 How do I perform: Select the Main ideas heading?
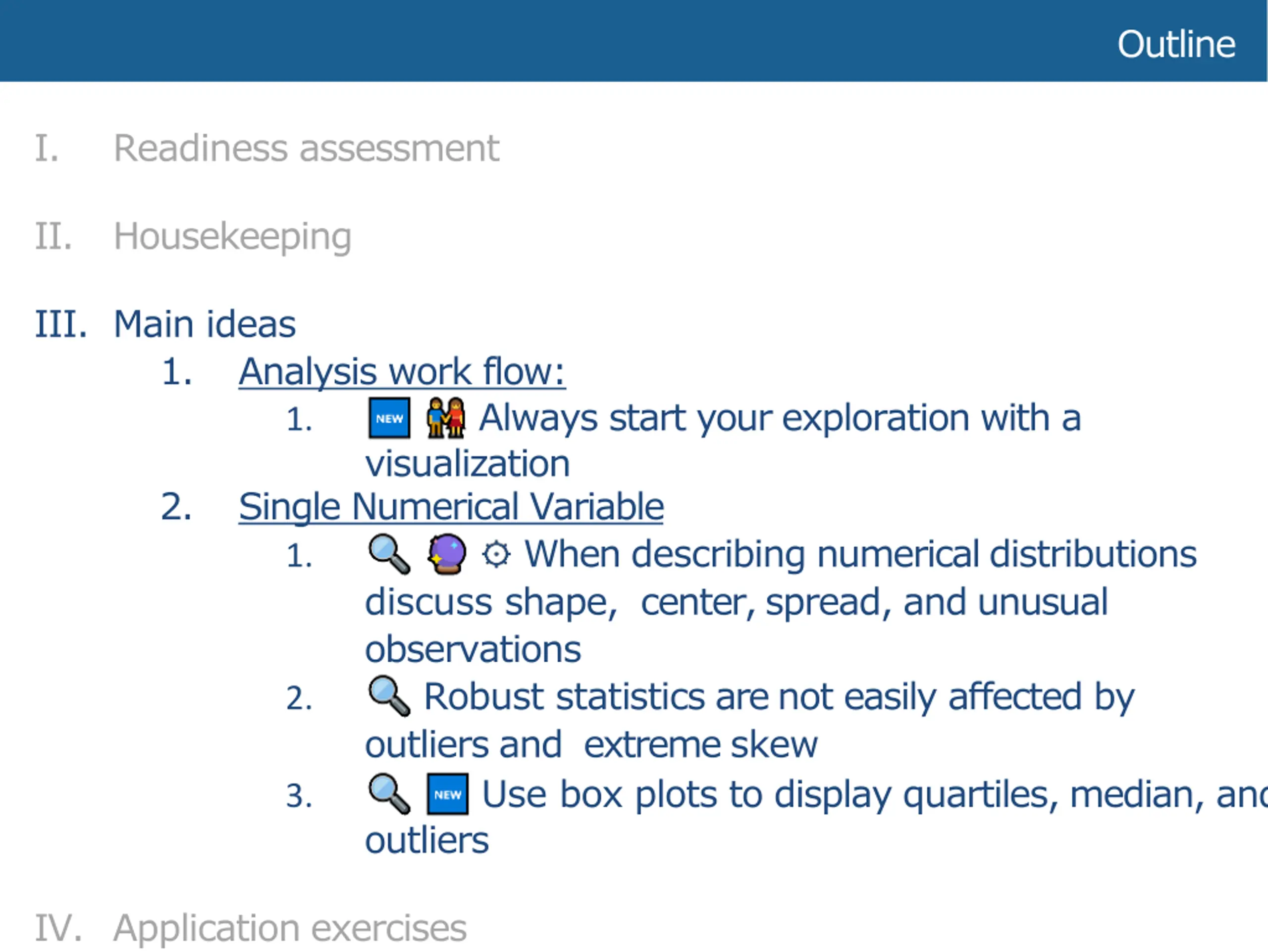click(205, 324)
